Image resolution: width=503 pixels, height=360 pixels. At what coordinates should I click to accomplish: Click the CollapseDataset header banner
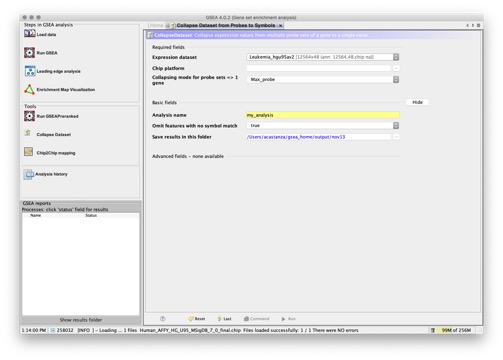pyautogui.click(x=313, y=35)
